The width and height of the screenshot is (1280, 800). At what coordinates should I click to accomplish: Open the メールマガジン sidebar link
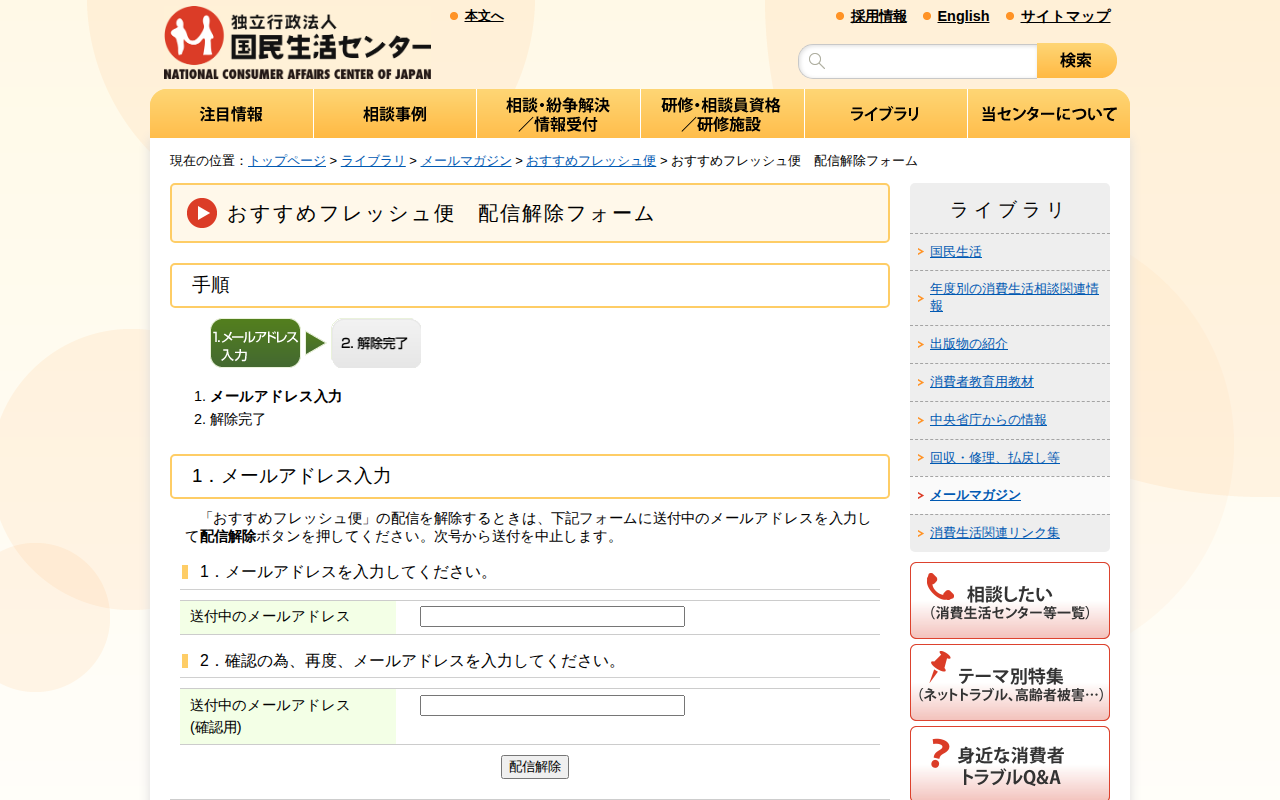[975, 495]
